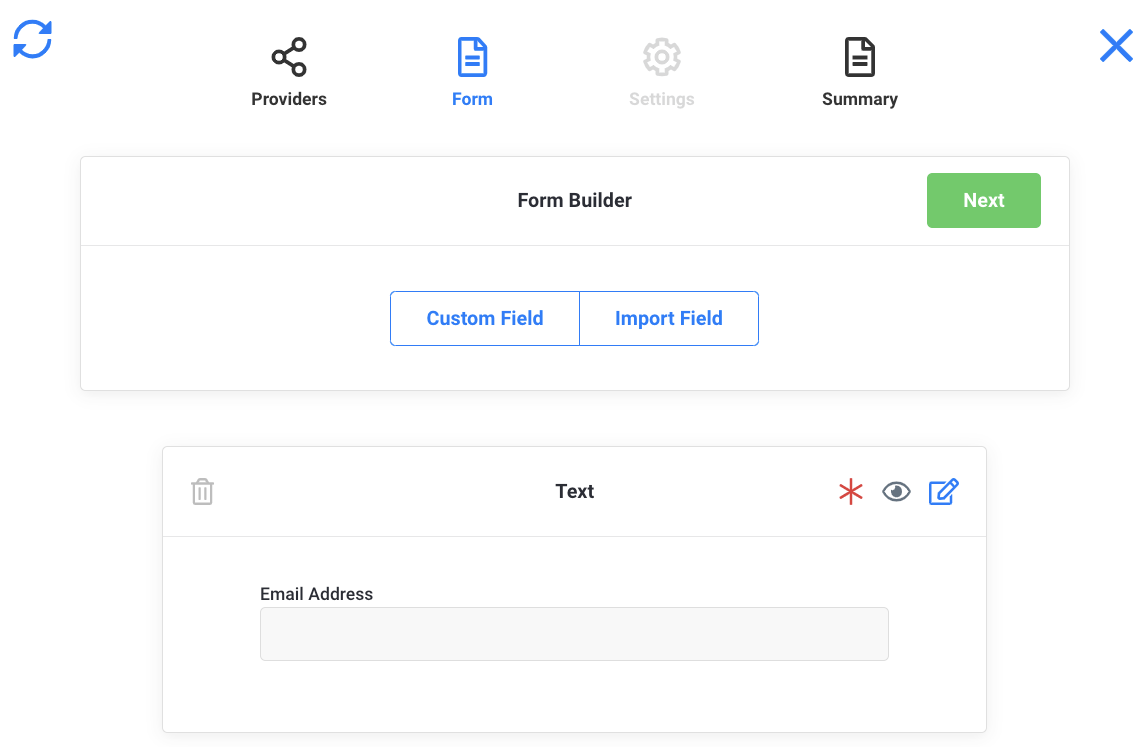Add a Custom Field
This screenshot has width=1146, height=747.
[485, 318]
